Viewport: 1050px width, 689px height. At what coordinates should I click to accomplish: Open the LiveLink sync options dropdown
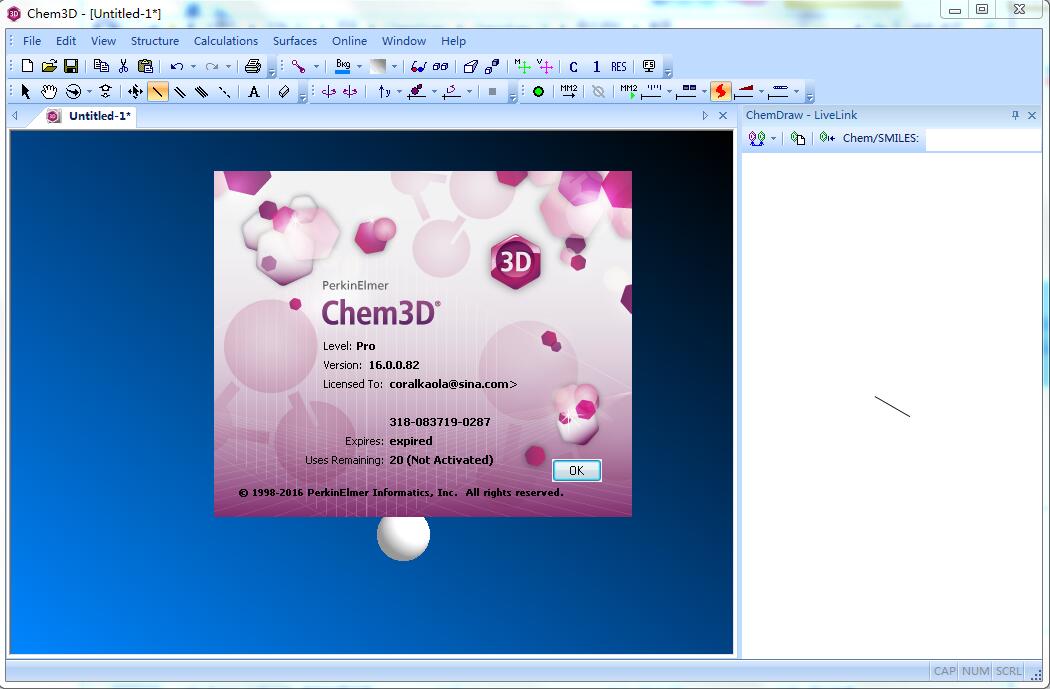tap(772, 138)
